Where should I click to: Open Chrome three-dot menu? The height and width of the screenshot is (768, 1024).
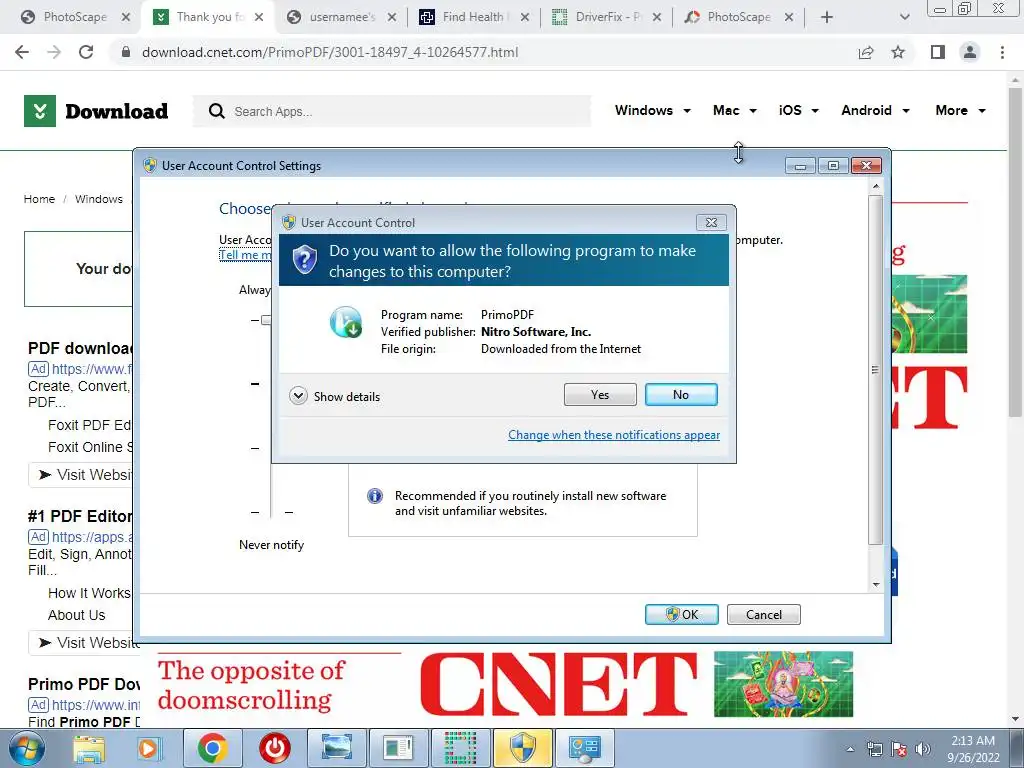coord(1002,52)
